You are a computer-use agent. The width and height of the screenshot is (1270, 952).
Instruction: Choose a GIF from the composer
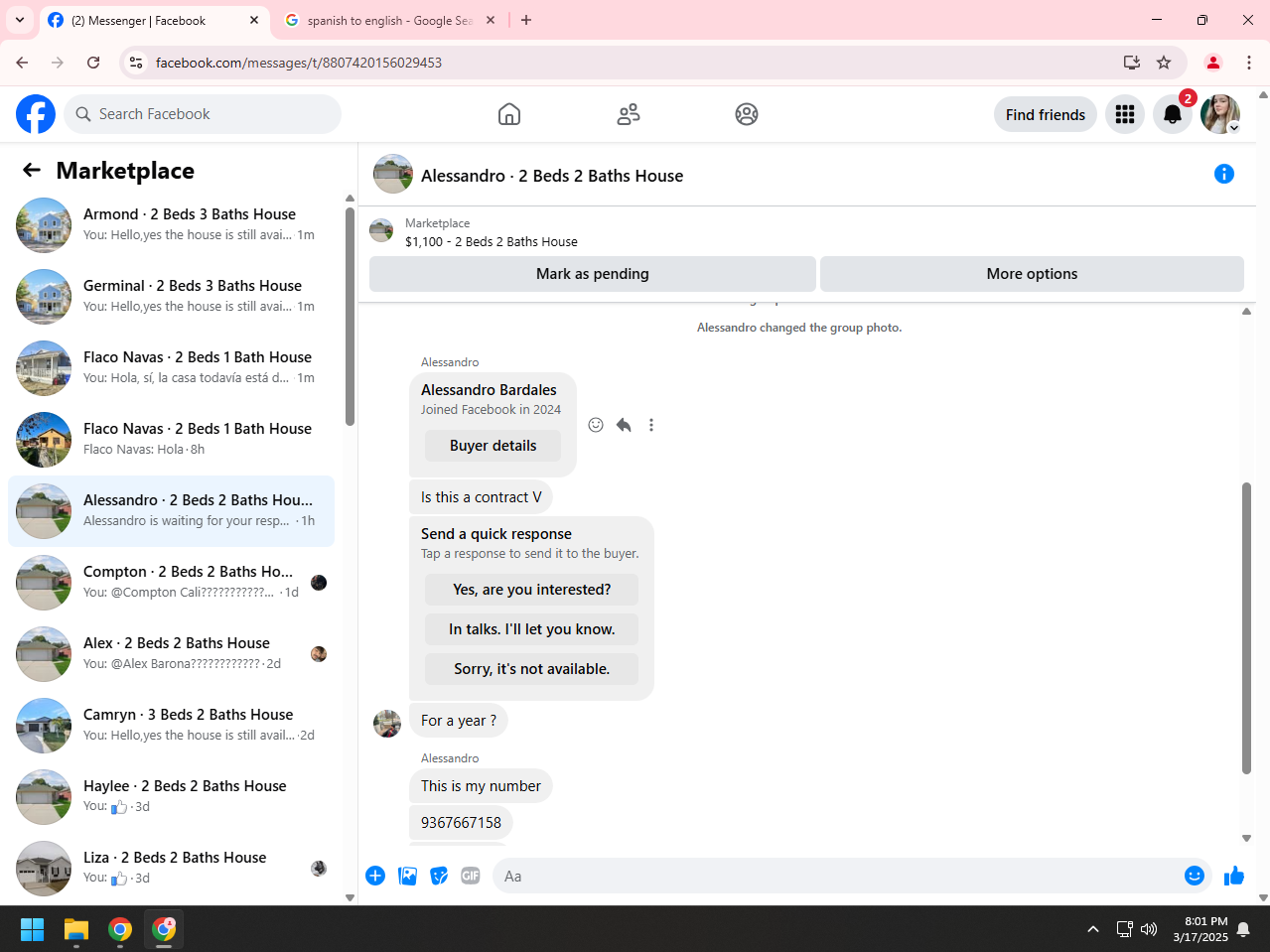pyautogui.click(x=471, y=876)
